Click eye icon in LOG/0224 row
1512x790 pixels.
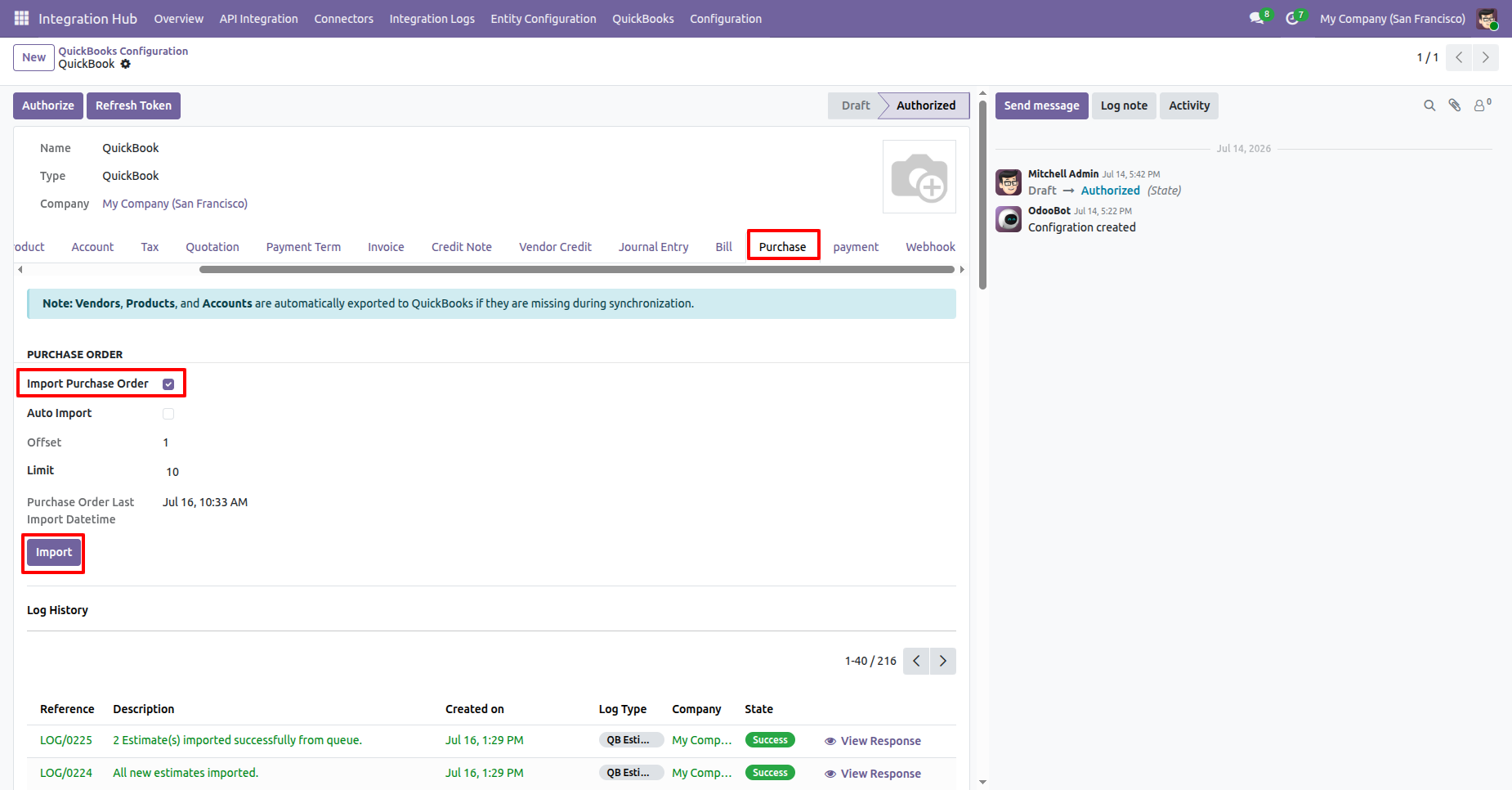tap(830, 774)
